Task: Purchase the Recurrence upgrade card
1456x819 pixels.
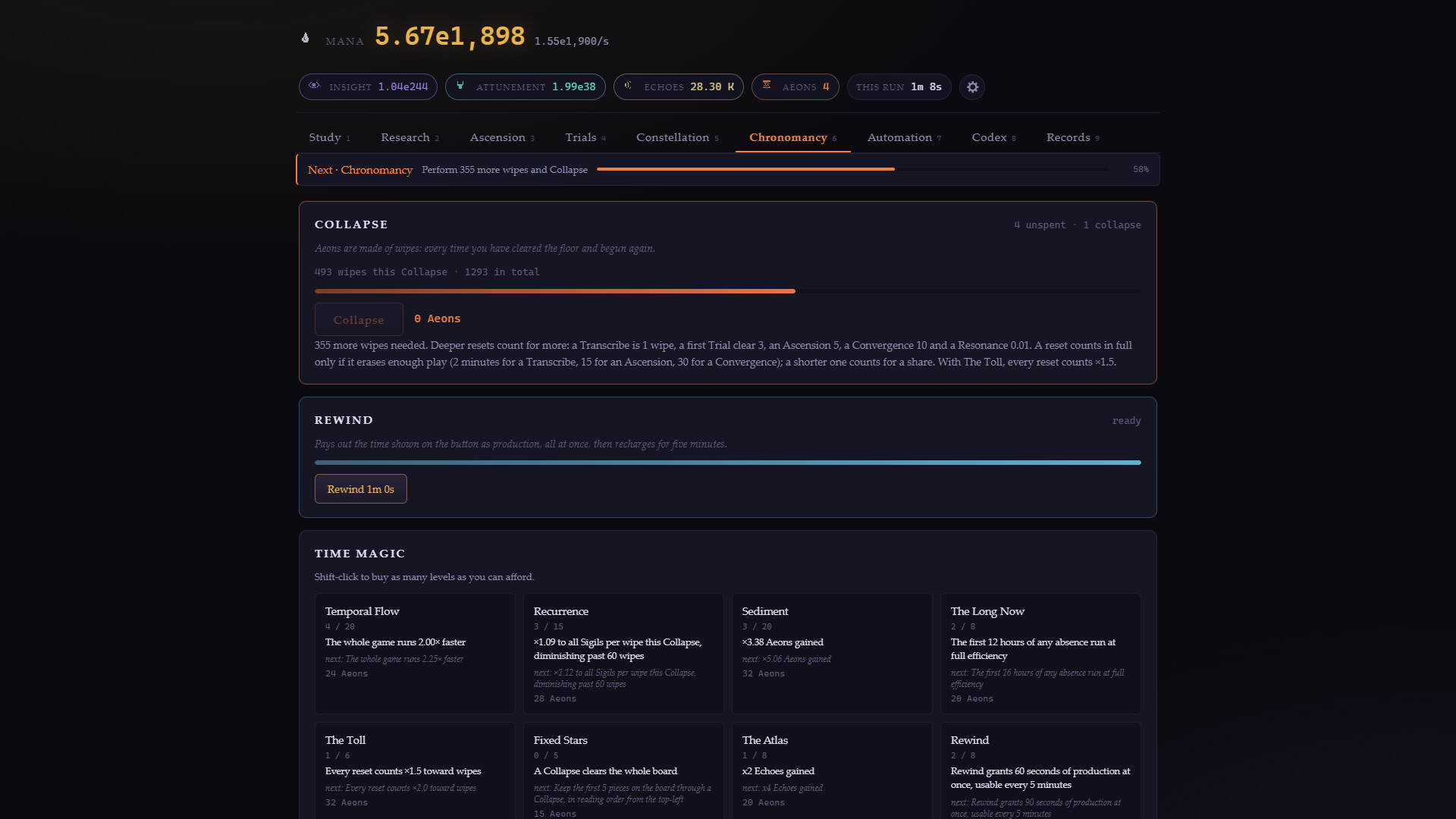Action: tap(623, 653)
